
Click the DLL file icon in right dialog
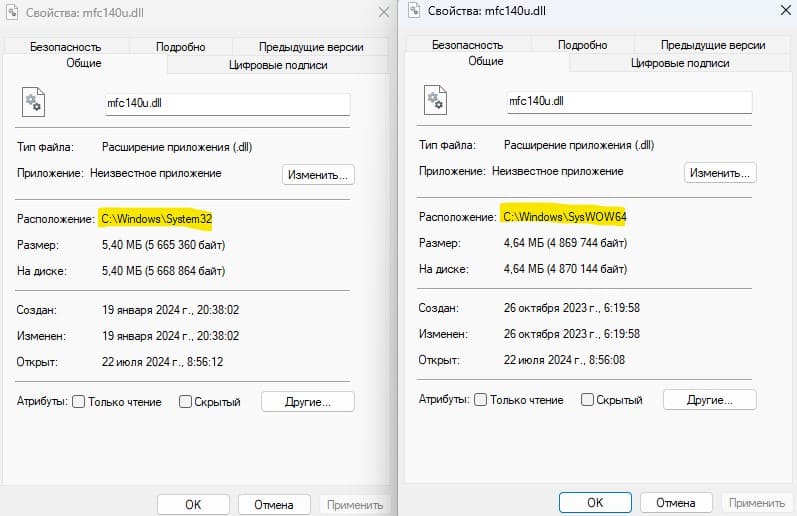tap(436, 100)
